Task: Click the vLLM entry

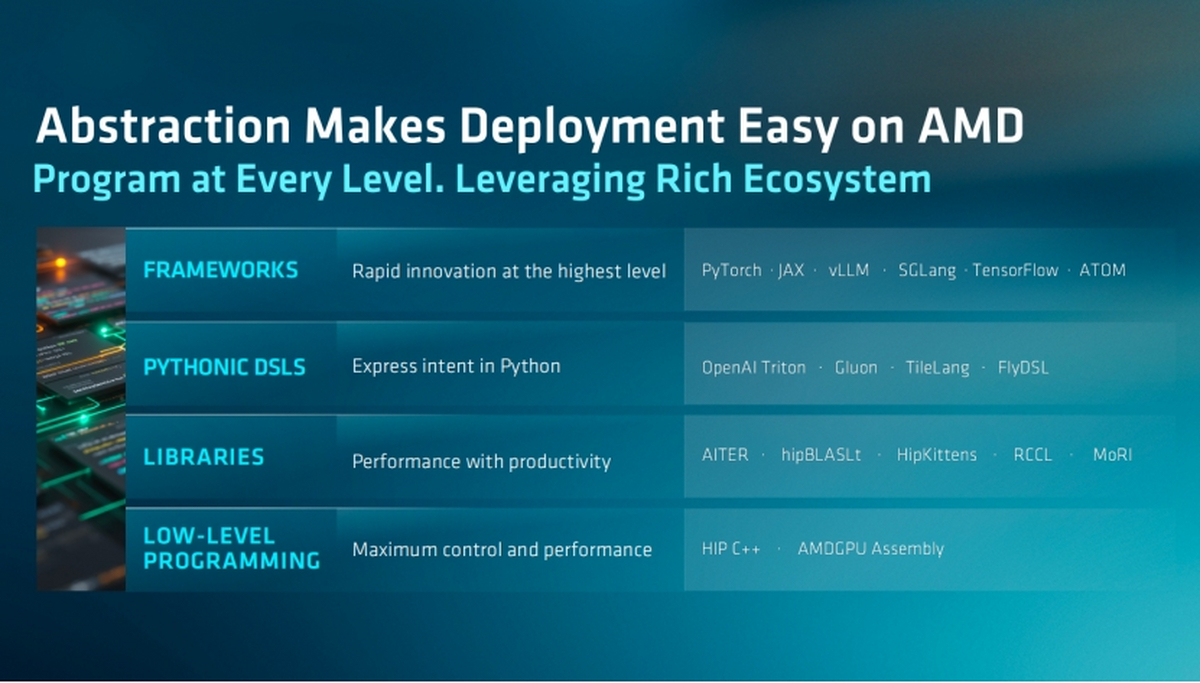Action: click(x=849, y=270)
